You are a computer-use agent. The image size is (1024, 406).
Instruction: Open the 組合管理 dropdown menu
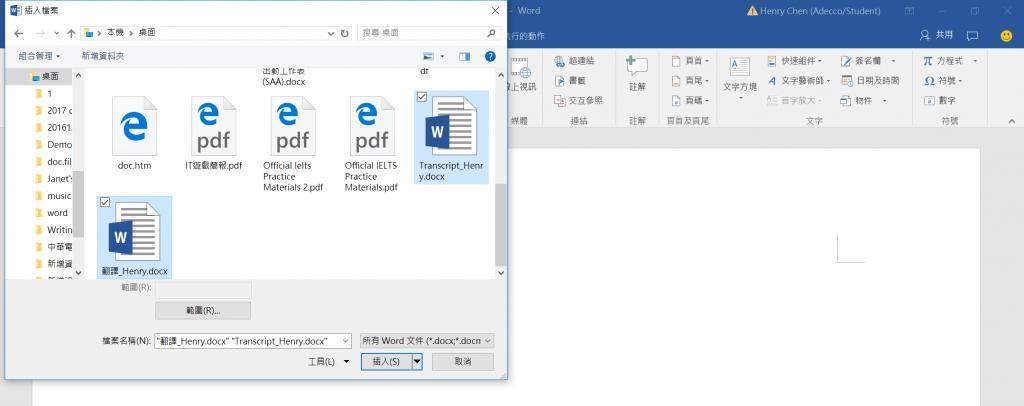(39, 57)
